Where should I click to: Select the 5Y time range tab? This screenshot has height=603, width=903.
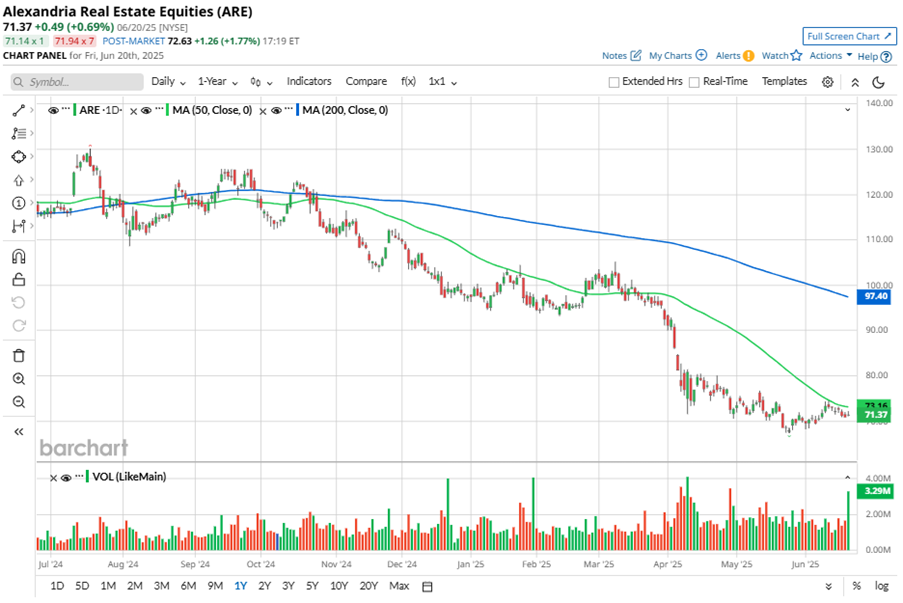312,586
